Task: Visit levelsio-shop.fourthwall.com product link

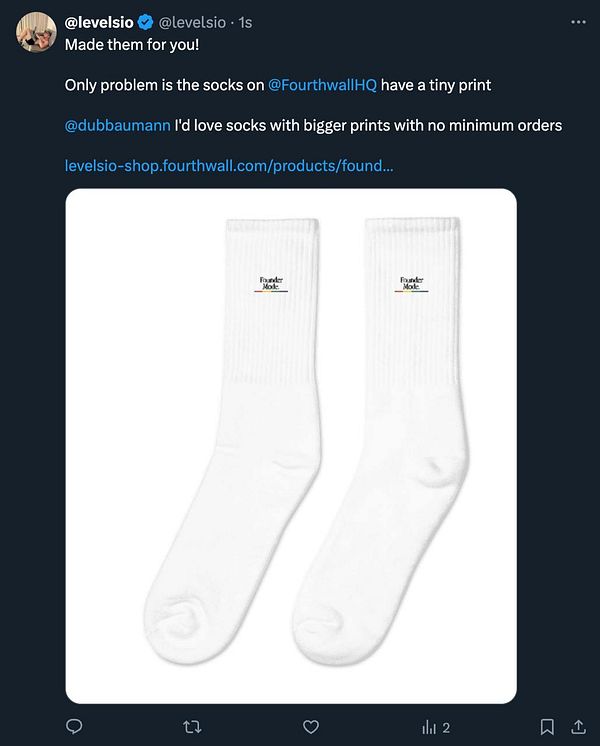Action: [x=229, y=166]
